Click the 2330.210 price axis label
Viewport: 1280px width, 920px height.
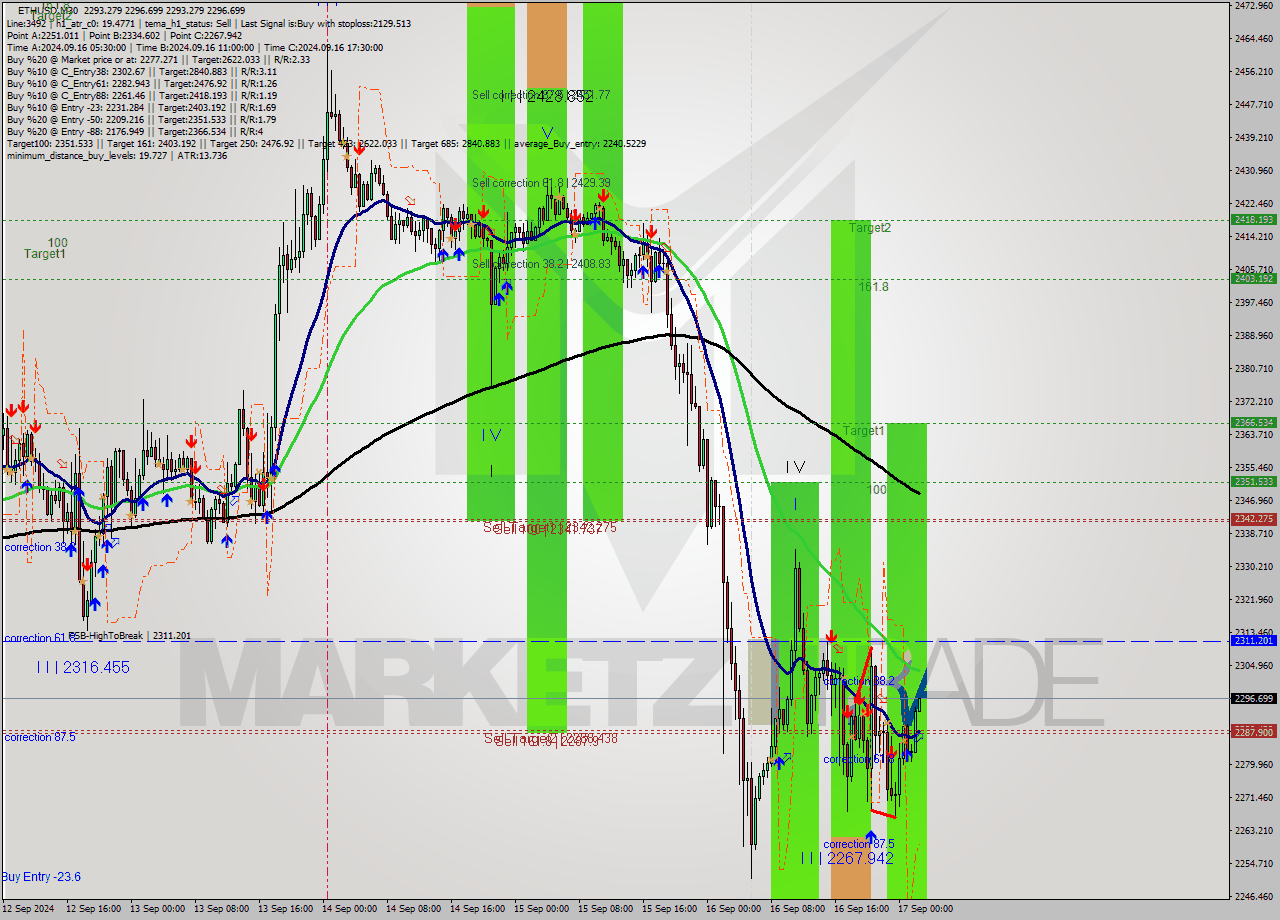click(1253, 567)
